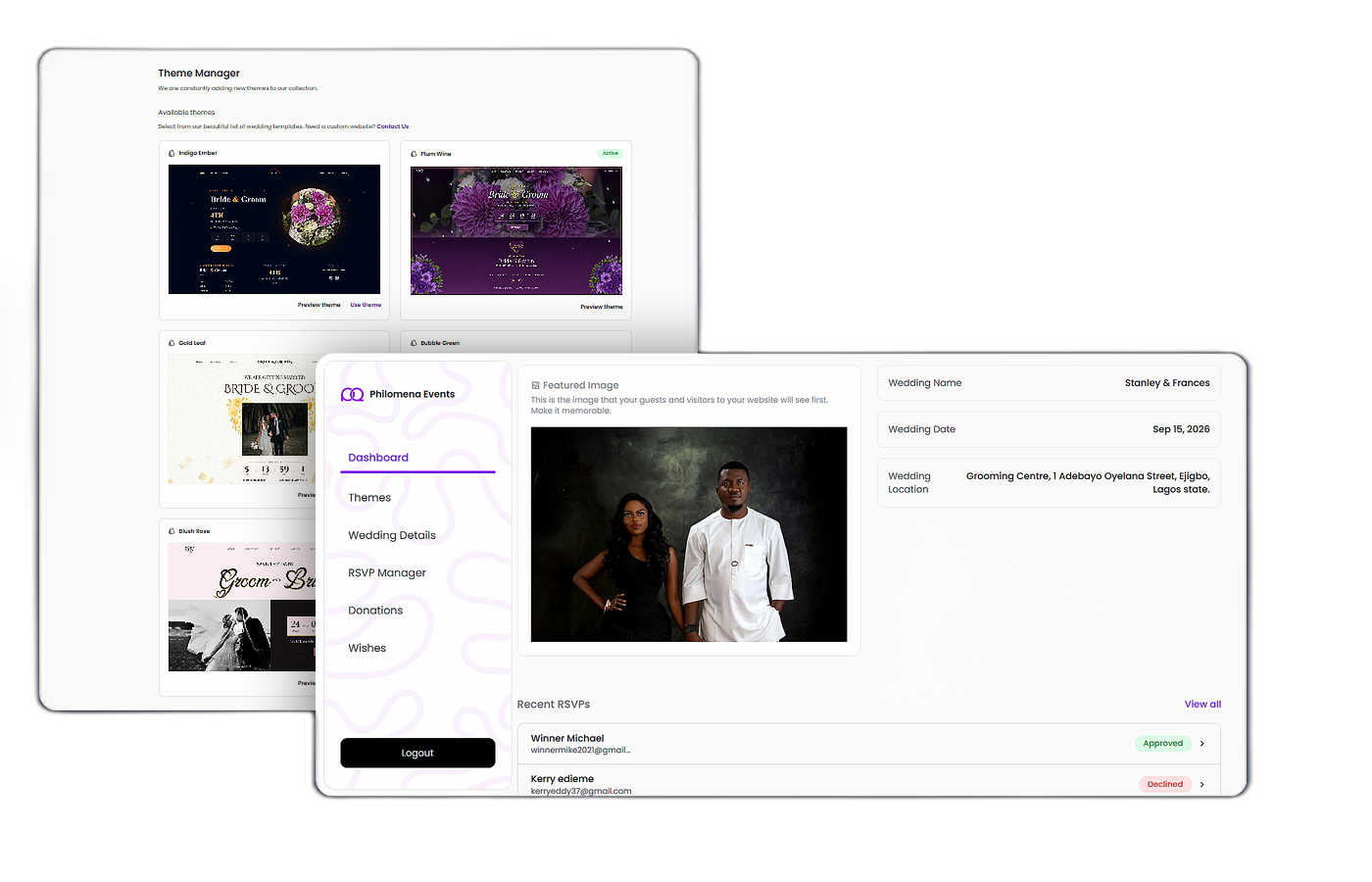Screen dimensions: 1372x882
Task: Click Use theme under Indigo Ember
Action: 366,305
